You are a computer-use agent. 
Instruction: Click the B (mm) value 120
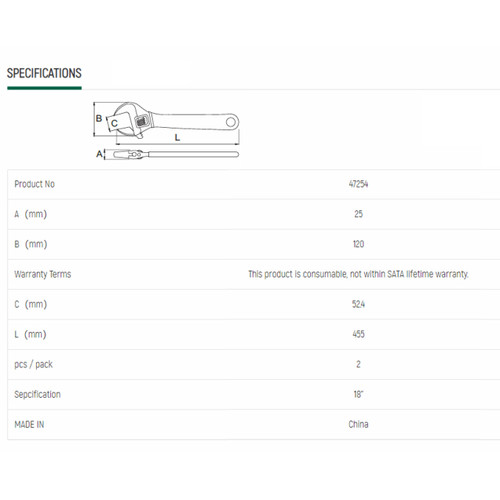pyautogui.click(x=358, y=244)
